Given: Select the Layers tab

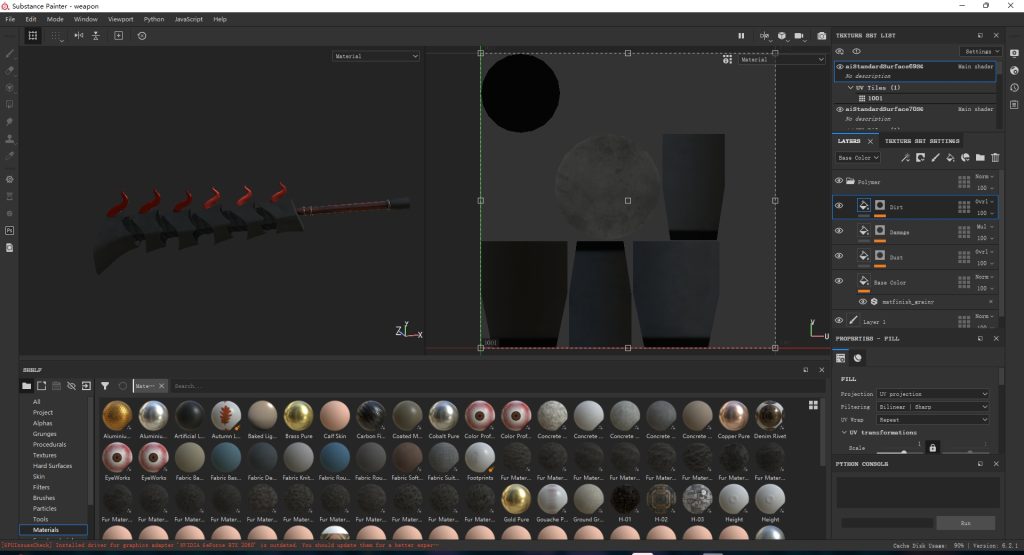Looking at the screenshot, I should click(849, 141).
